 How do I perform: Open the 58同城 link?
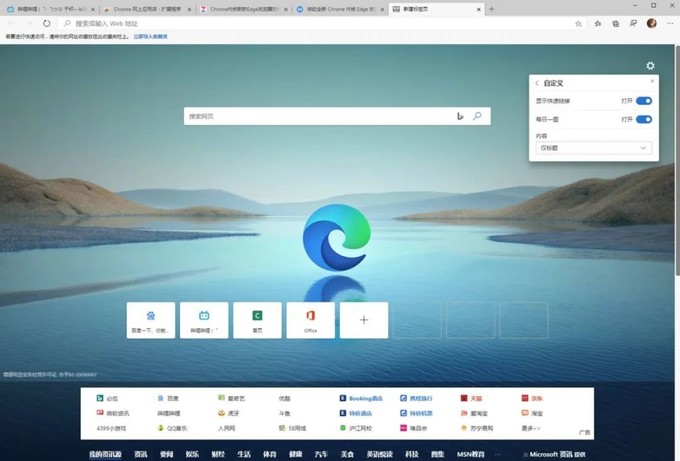(293, 428)
